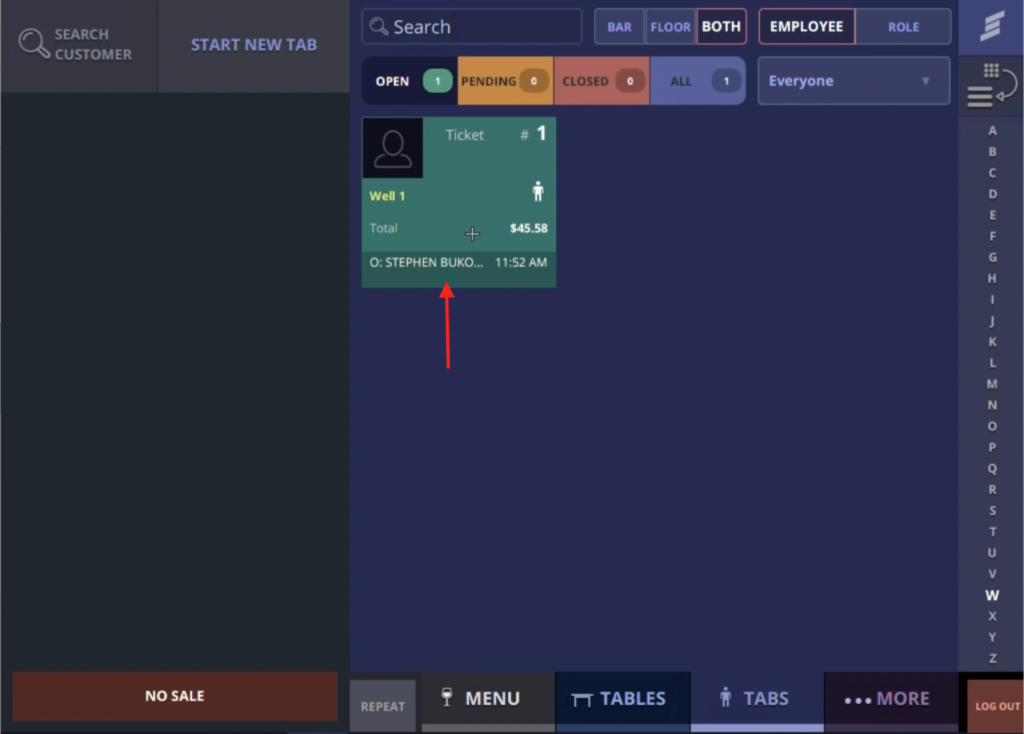Click the ellipsis icon on the MORE tab

pos(857,698)
